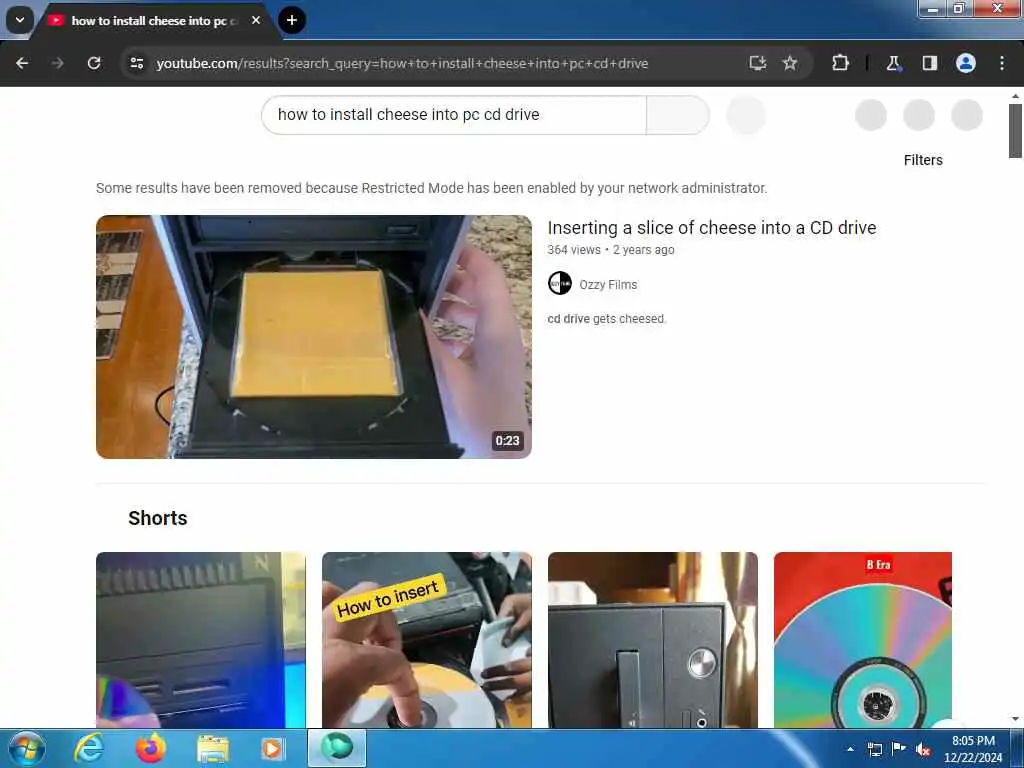The image size is (1024, 768).
Task: Visit the Ozzy Films channel name
Action: [x=608, y=285]
